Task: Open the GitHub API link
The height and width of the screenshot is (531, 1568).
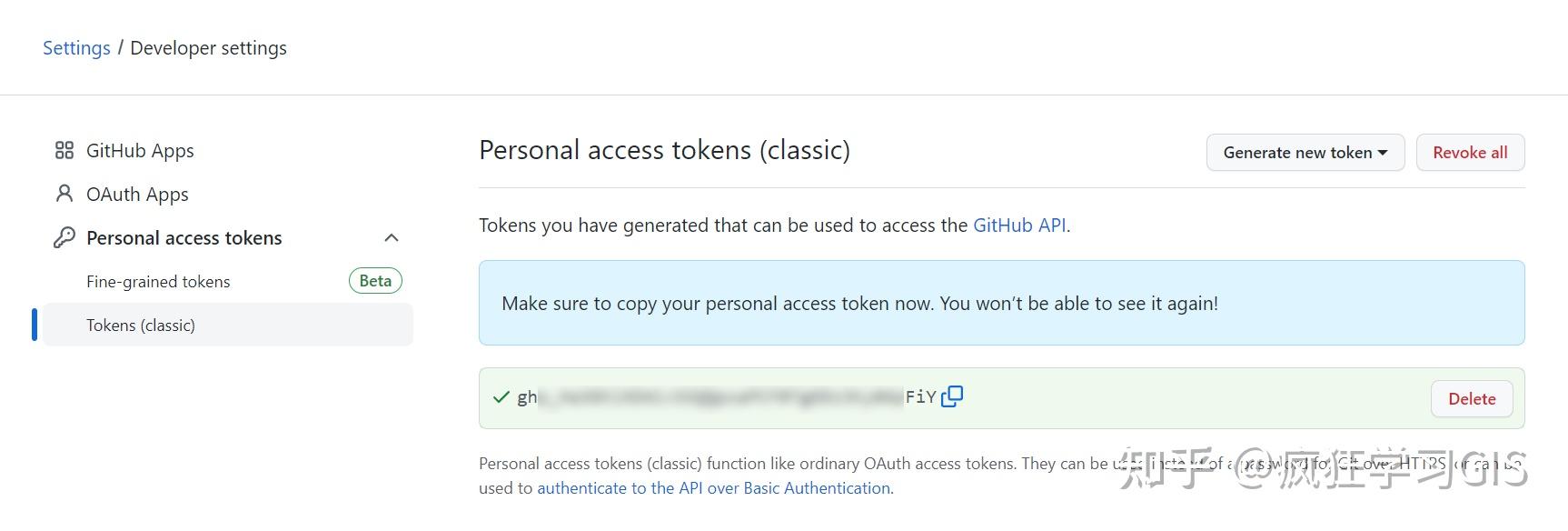Action: pyautogui.click(x=1018, y=225)
